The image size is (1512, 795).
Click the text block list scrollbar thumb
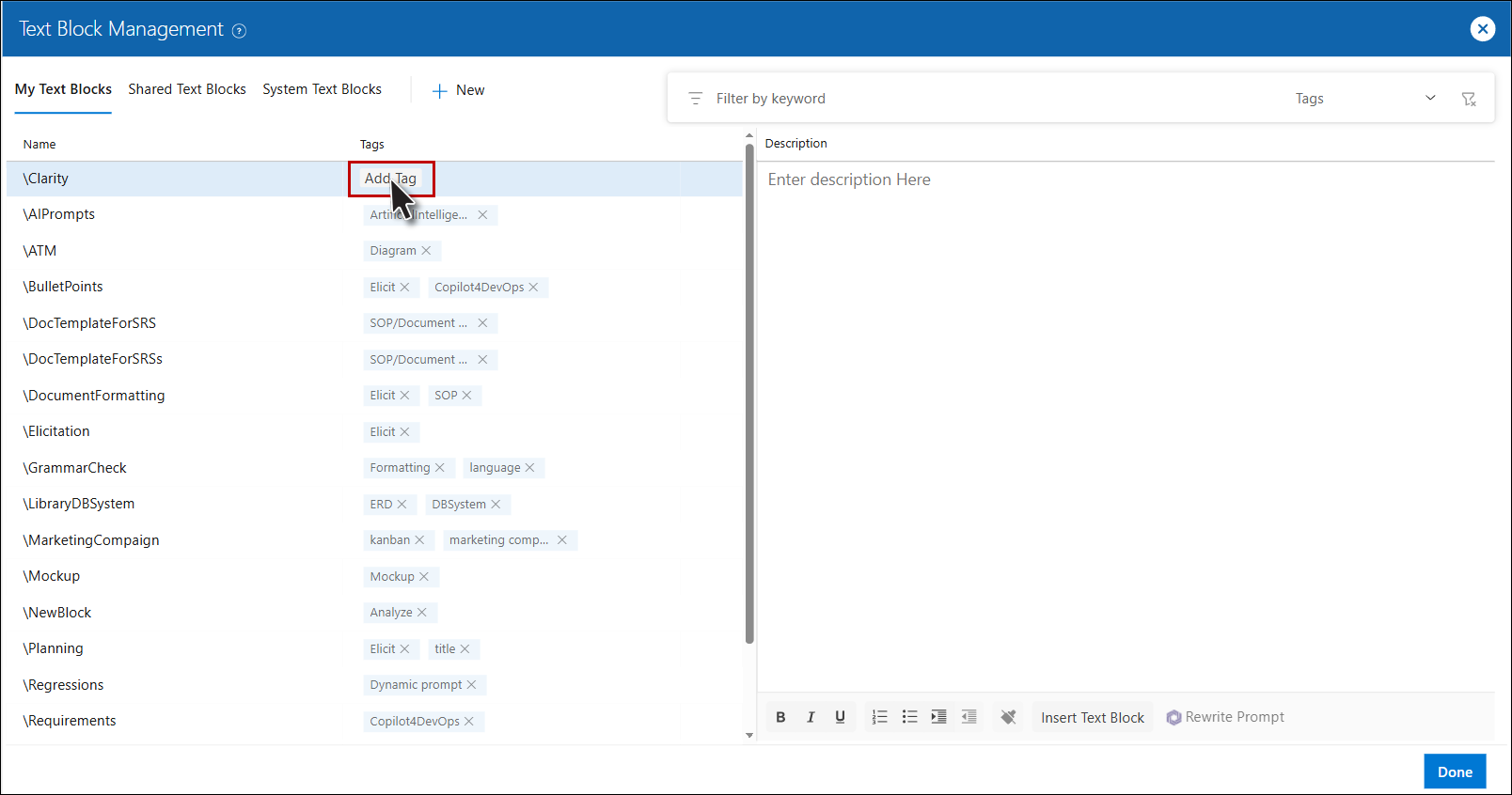pyautogui.click(x=749, y=394)
